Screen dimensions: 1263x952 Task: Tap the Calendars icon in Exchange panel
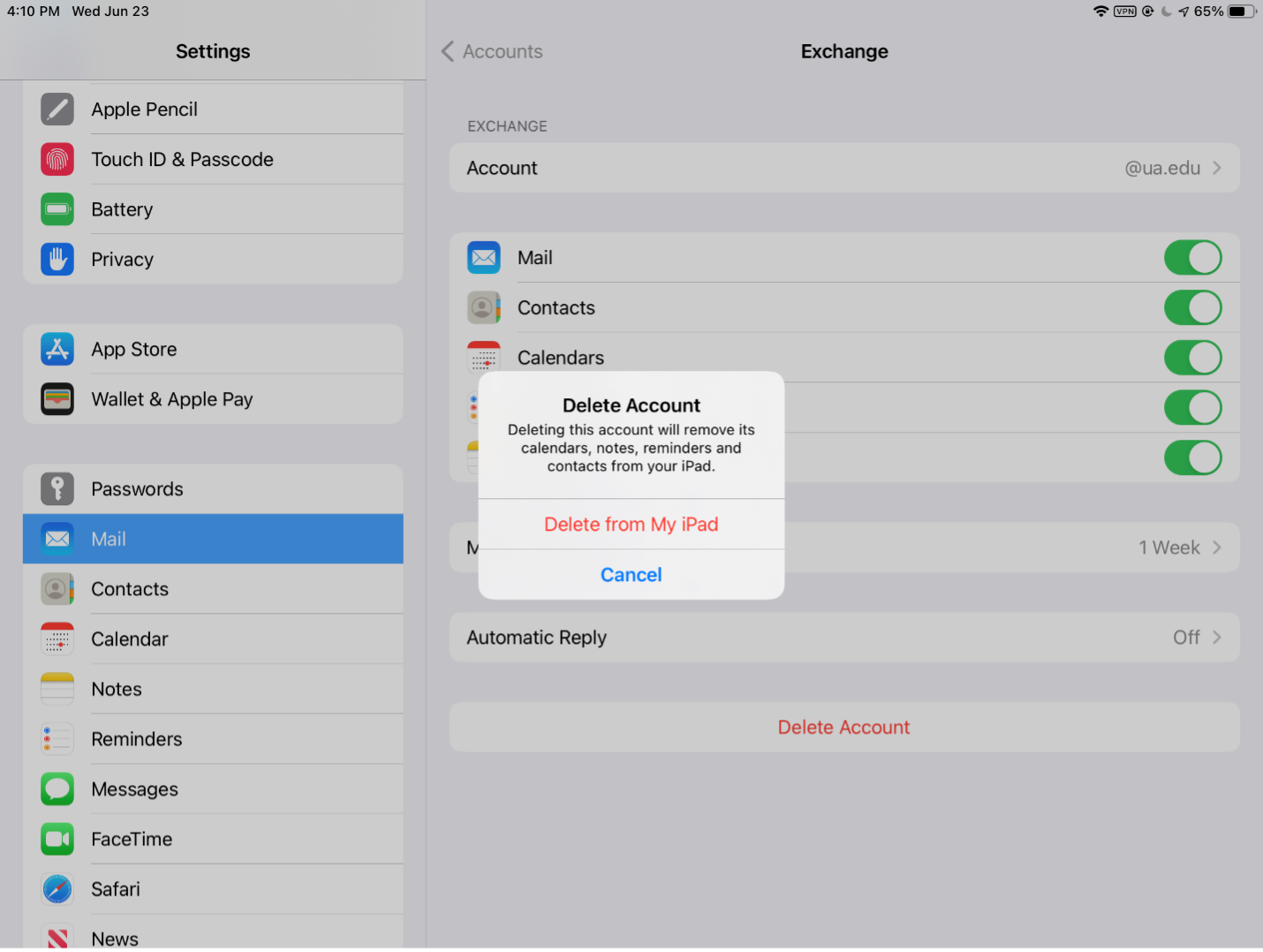pyautogui.click(x=484, y=357)
